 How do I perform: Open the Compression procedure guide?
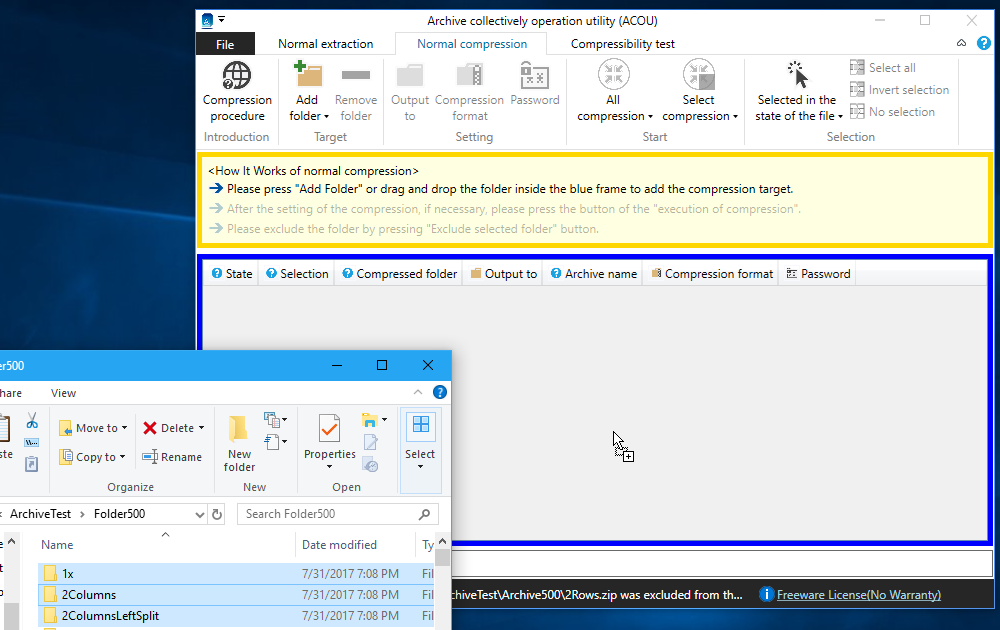tap(237, 91)
